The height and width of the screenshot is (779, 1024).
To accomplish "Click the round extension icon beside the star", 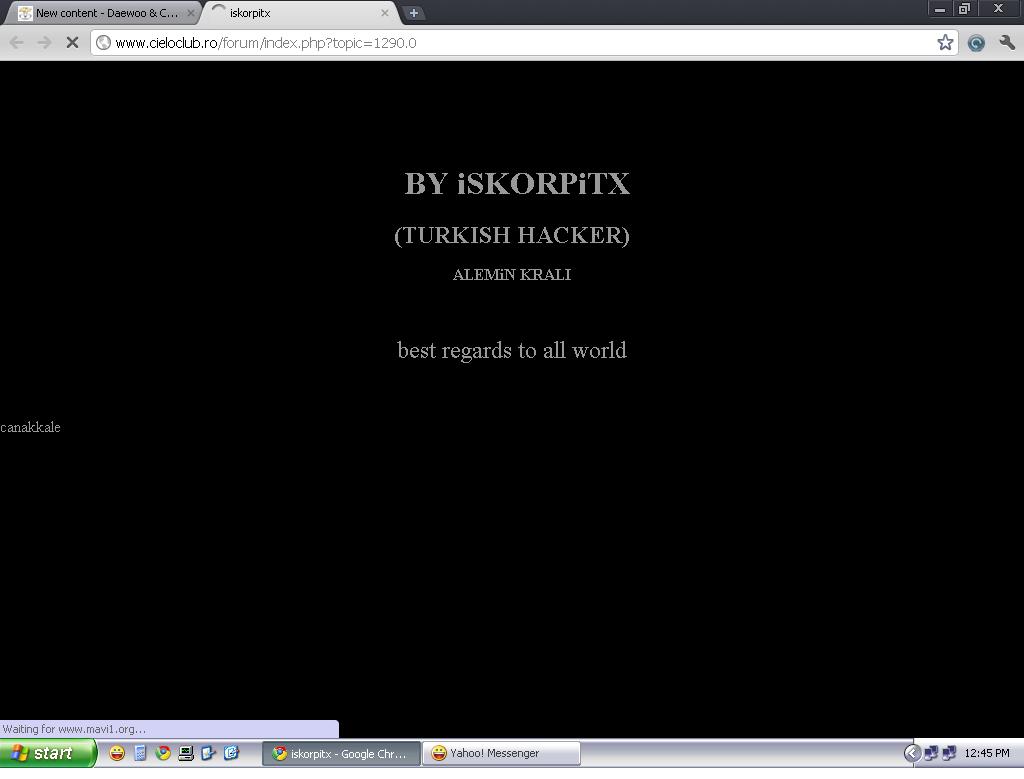I will (x=976, y=42).
